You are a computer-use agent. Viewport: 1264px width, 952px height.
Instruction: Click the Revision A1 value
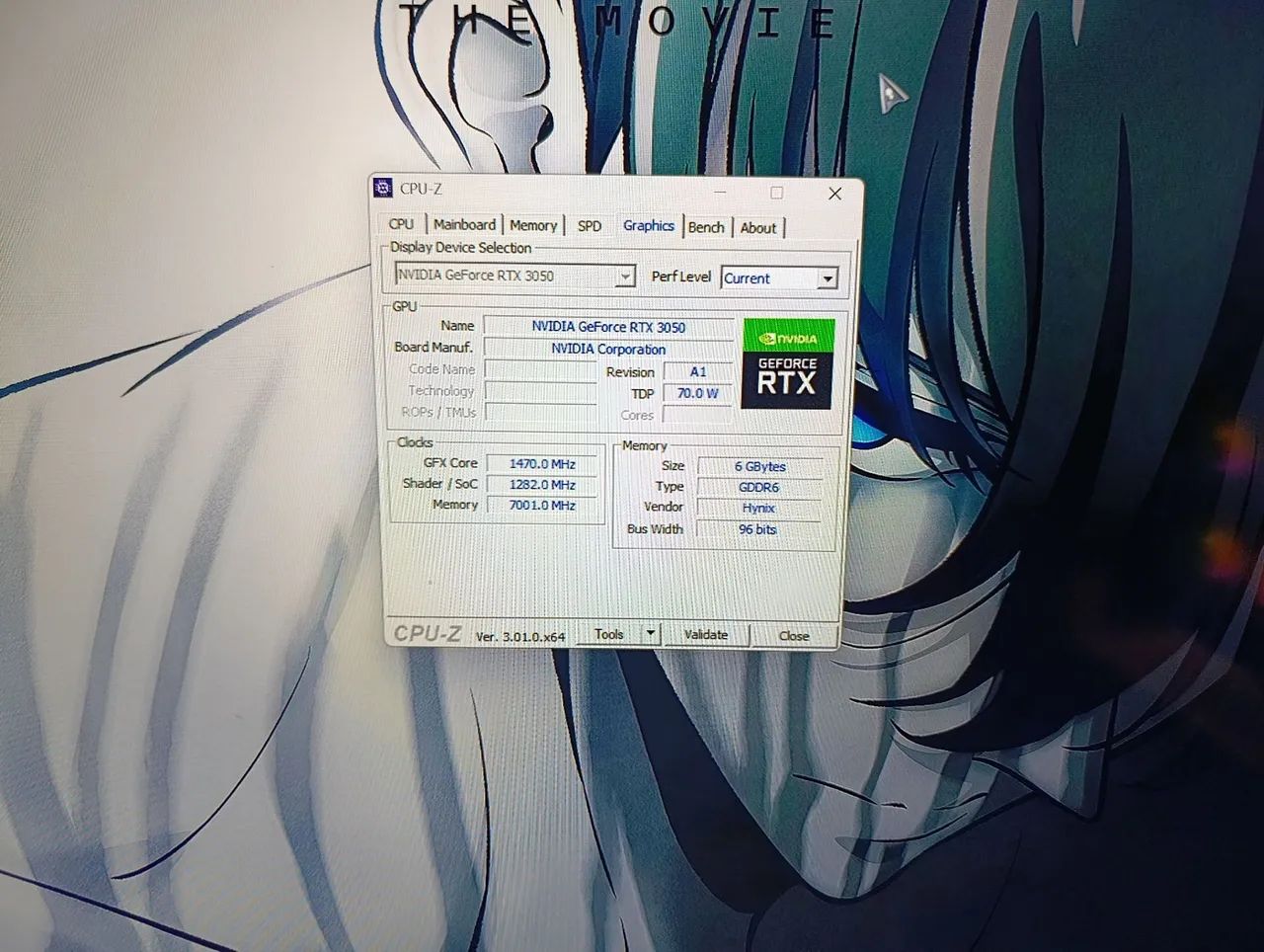pos(698,372)
